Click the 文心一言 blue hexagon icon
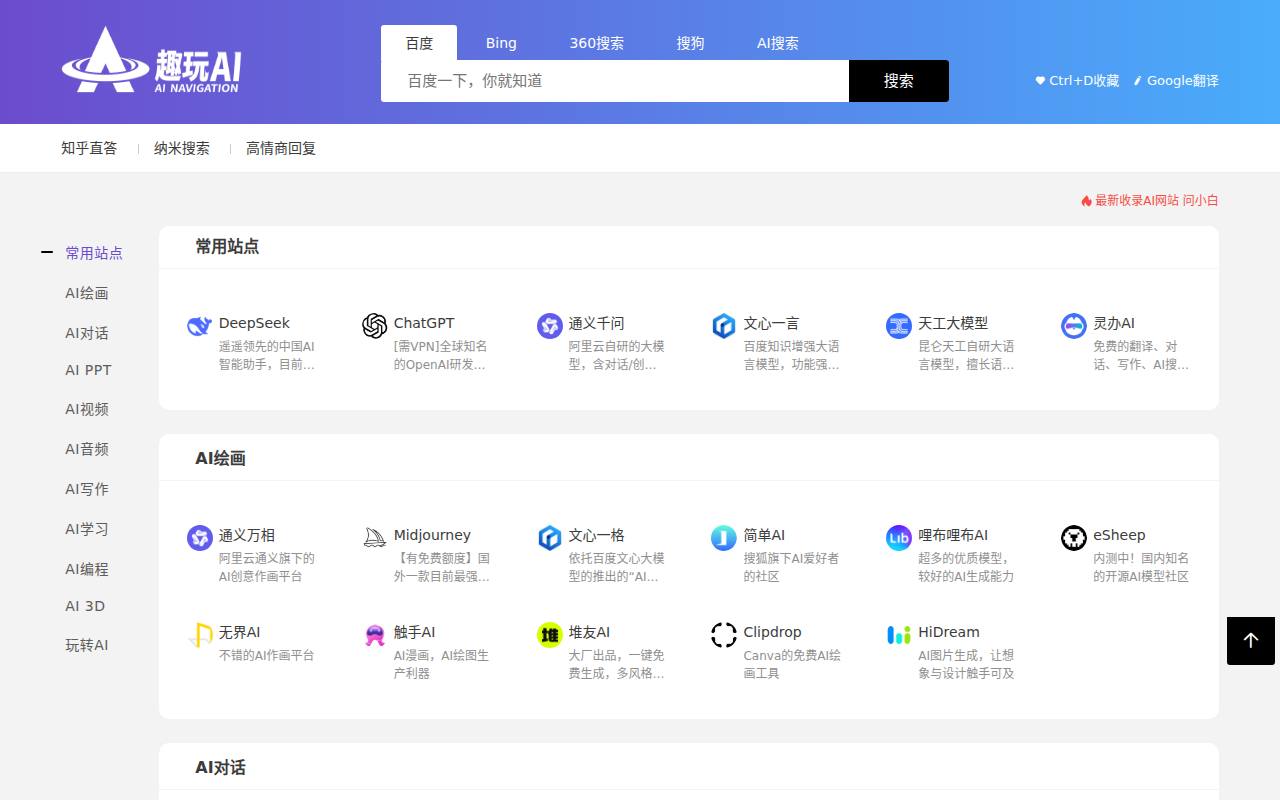This screenshot has width=1280, height=800. point(724,326)
